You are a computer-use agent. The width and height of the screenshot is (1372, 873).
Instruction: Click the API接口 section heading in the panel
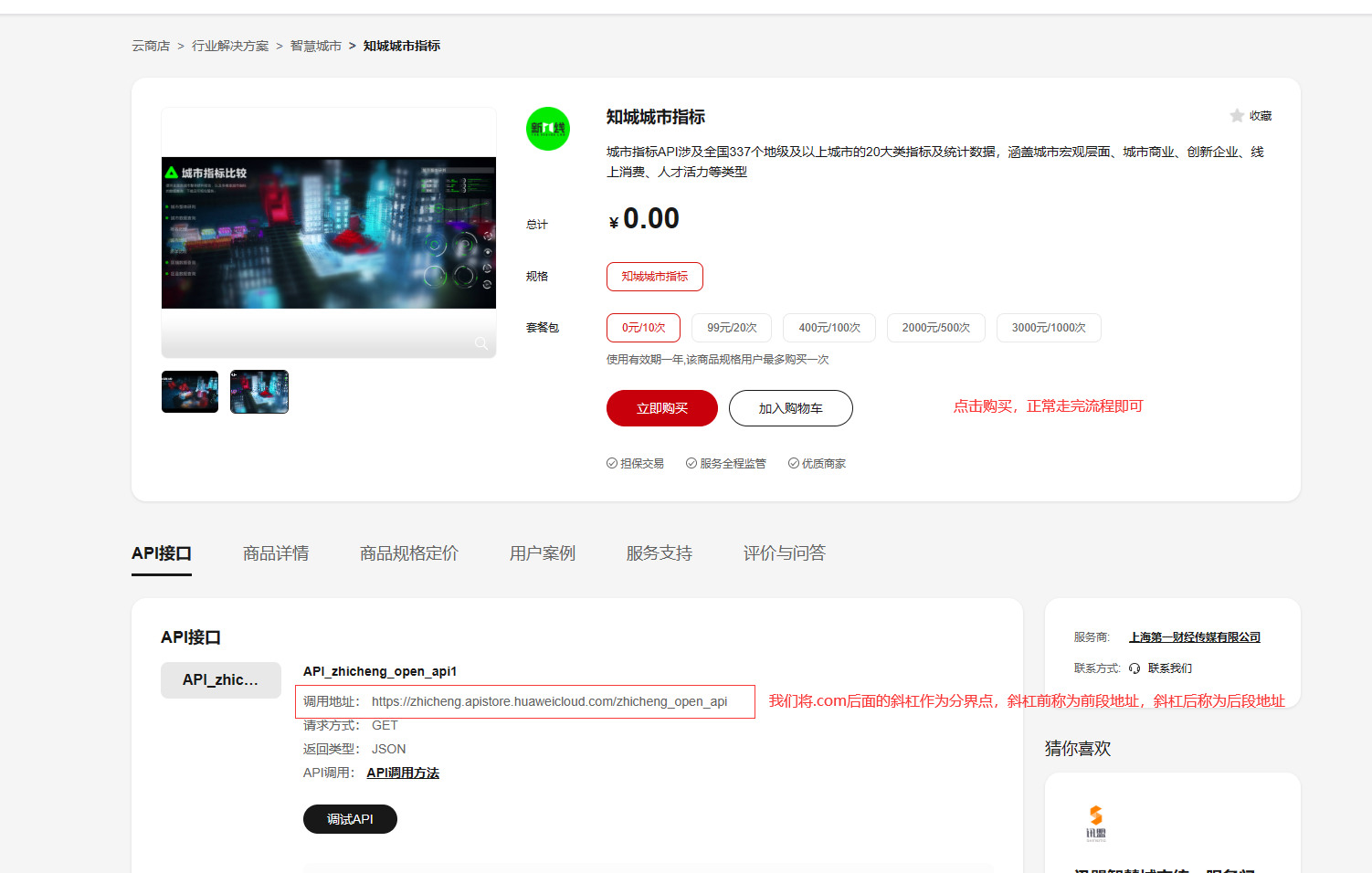[x=191, y=637]
